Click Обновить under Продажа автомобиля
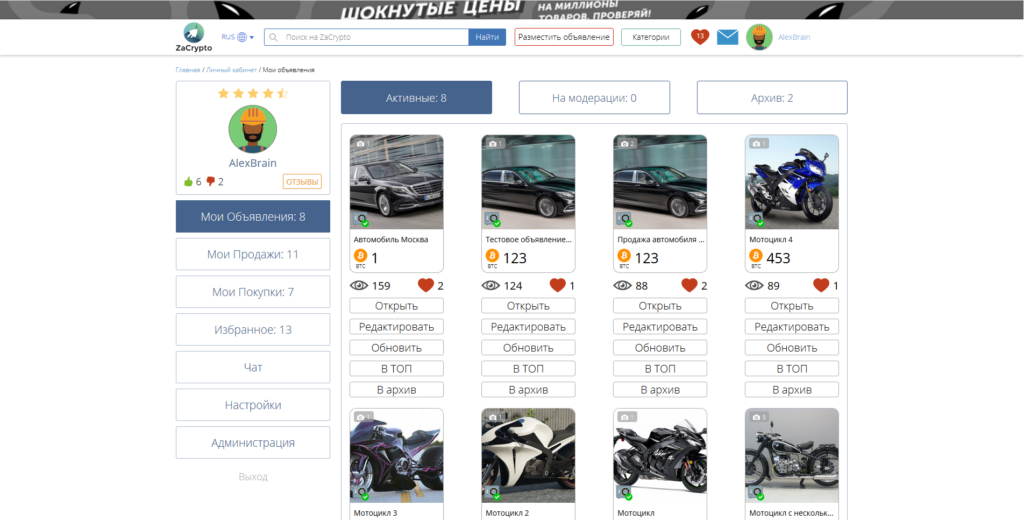The image size is (1024, 520). (x=660, y=348)
